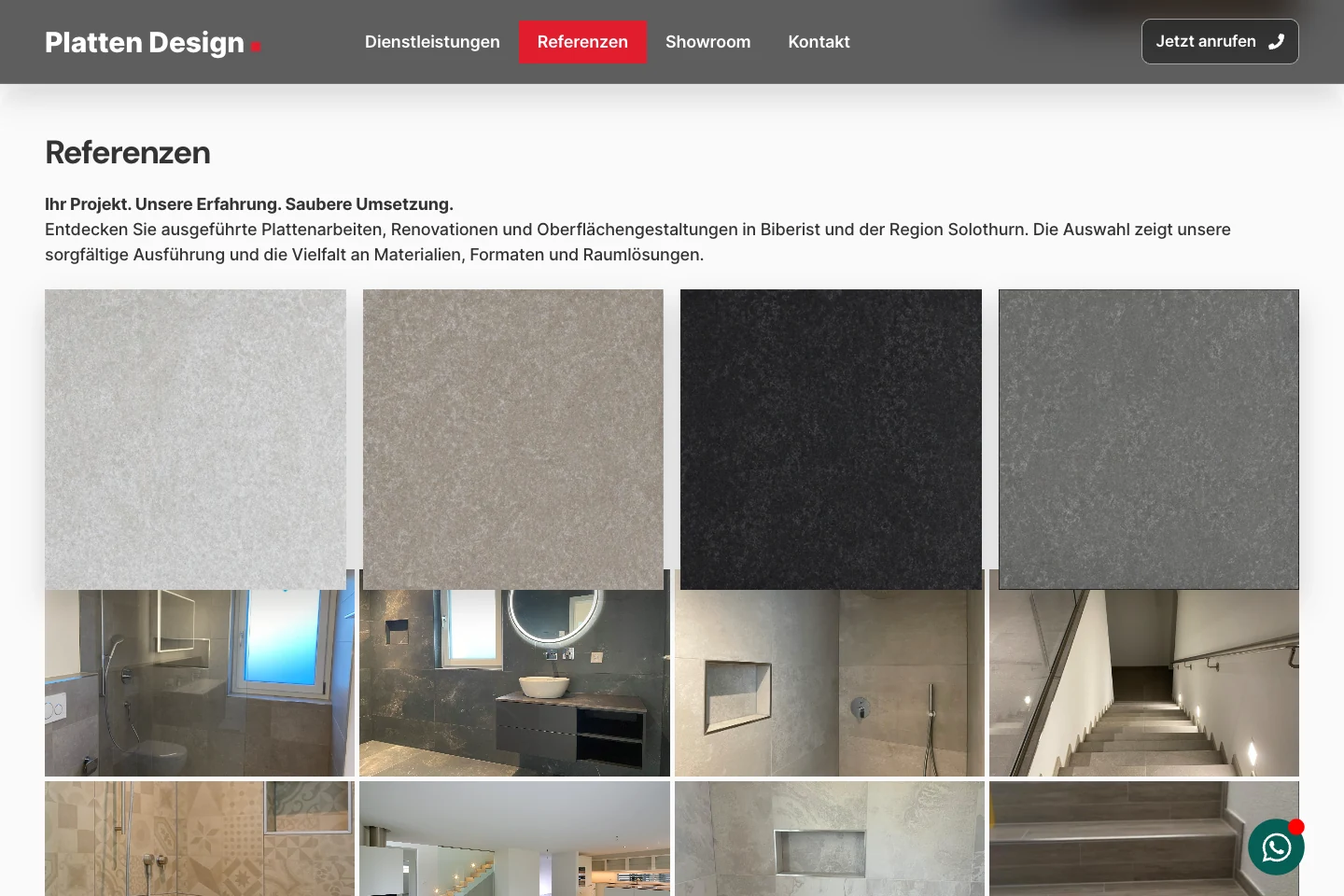1344x896 pixels.
Task: Click the Referenzen page heading
Action: point(128,152)
